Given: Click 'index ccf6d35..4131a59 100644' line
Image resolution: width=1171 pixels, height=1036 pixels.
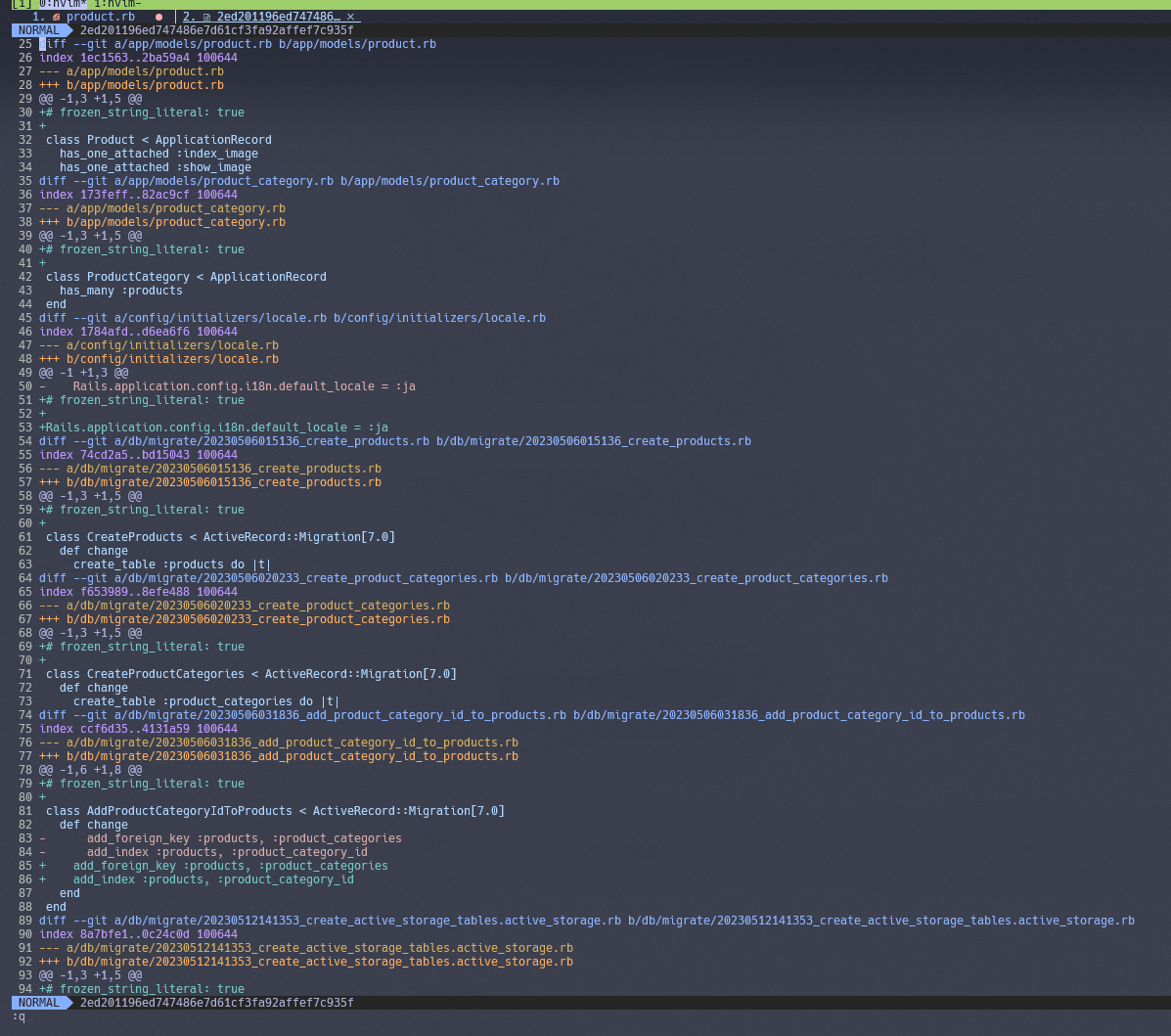Looking at the screenshot, I should (138, 729).
